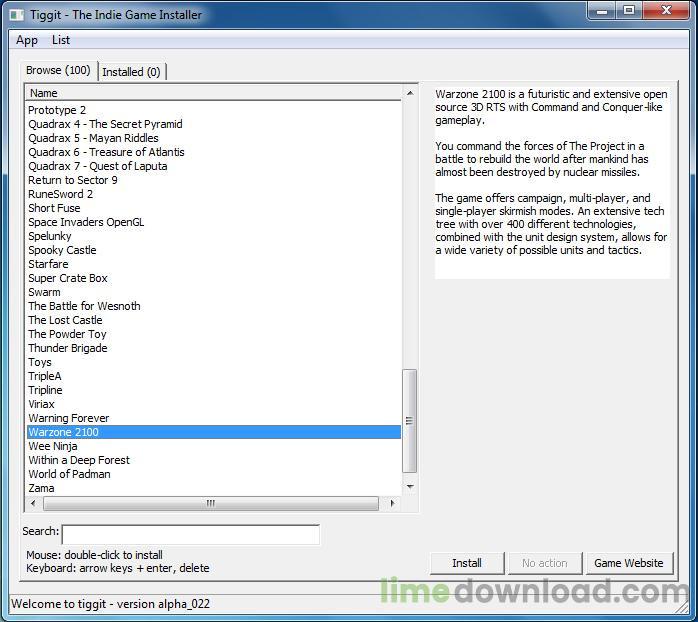This screenshot has height=622, width=698.
Task: Select Quadrax 6 - Treasure of Atlantis
Action: coord(214,152)
